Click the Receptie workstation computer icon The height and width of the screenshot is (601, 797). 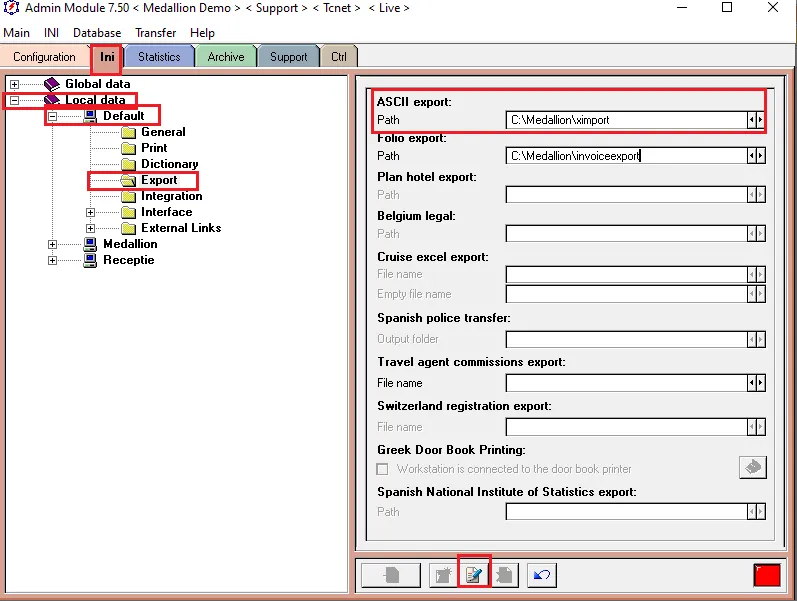(90, 260)
